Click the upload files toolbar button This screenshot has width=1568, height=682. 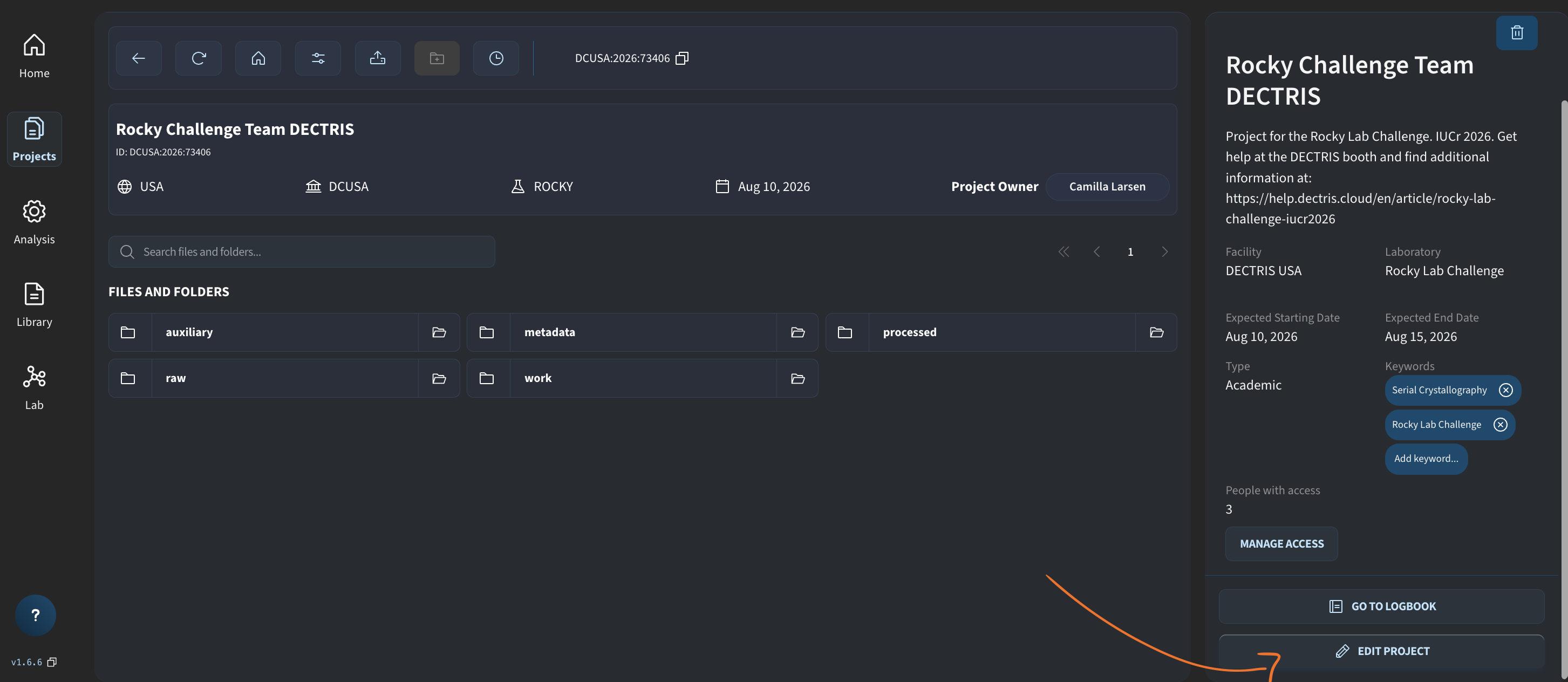pyautogui.click(x=377, y=58)
